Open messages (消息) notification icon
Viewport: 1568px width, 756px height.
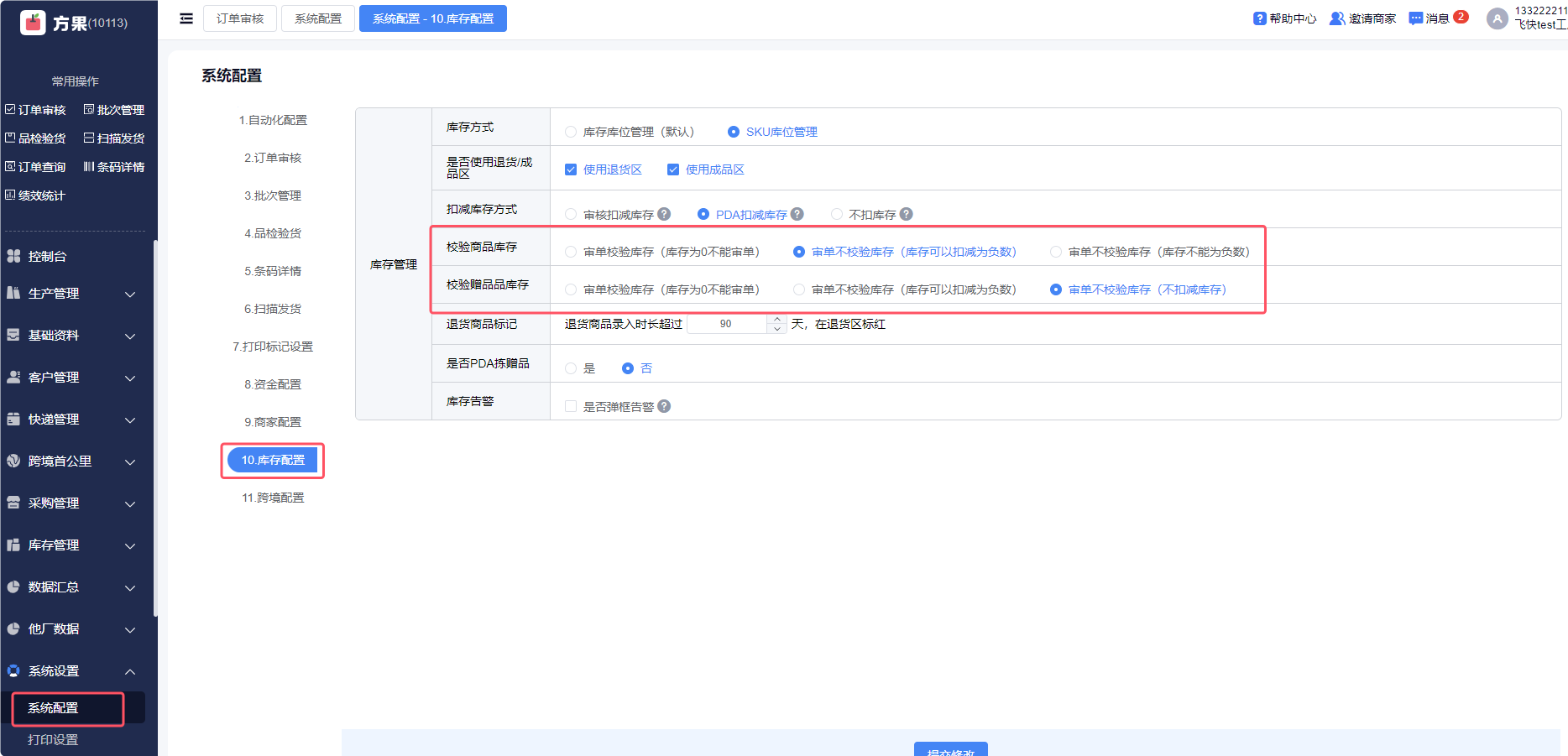tap(1415, 18)
